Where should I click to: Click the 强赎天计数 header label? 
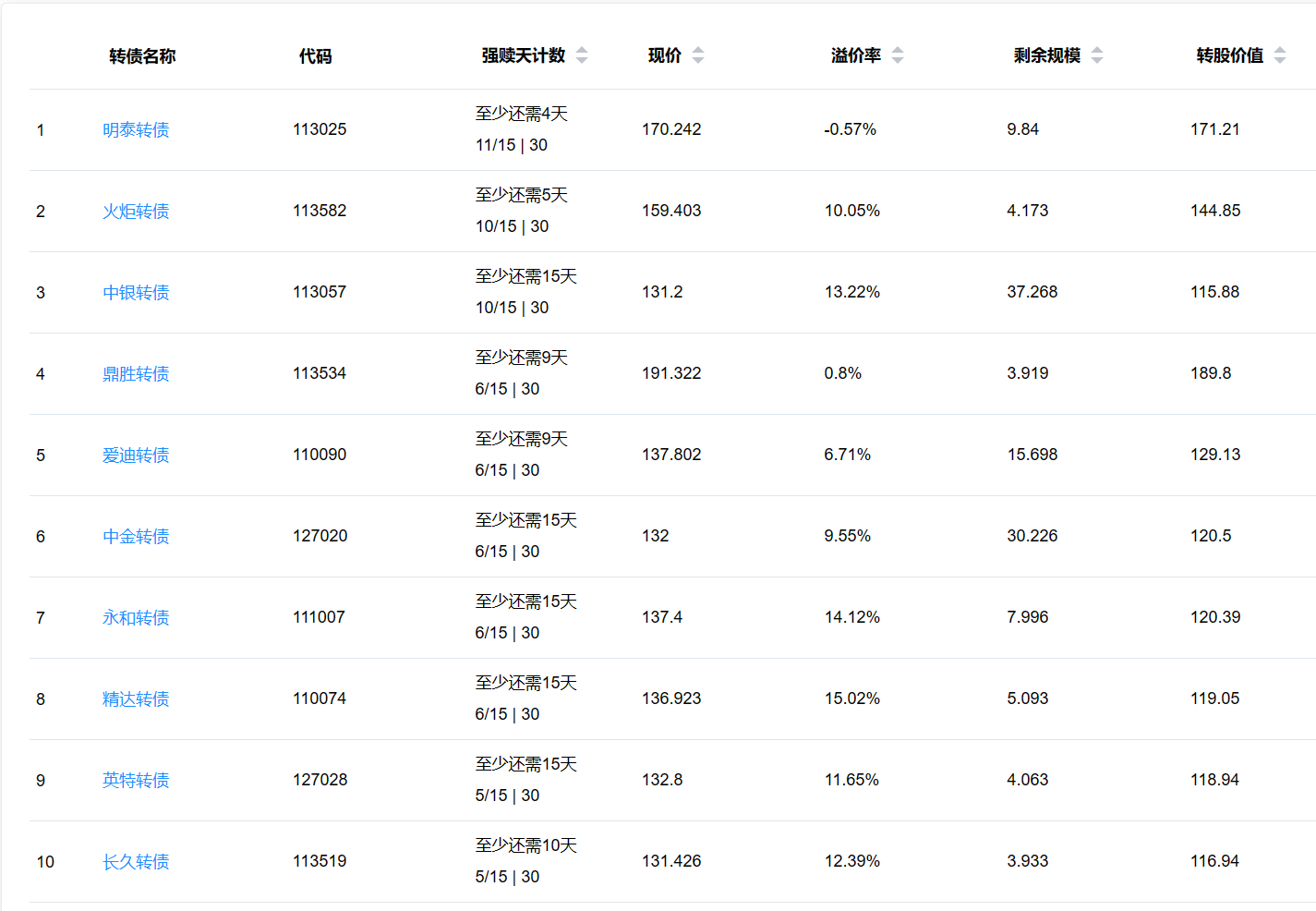(523, 55)
